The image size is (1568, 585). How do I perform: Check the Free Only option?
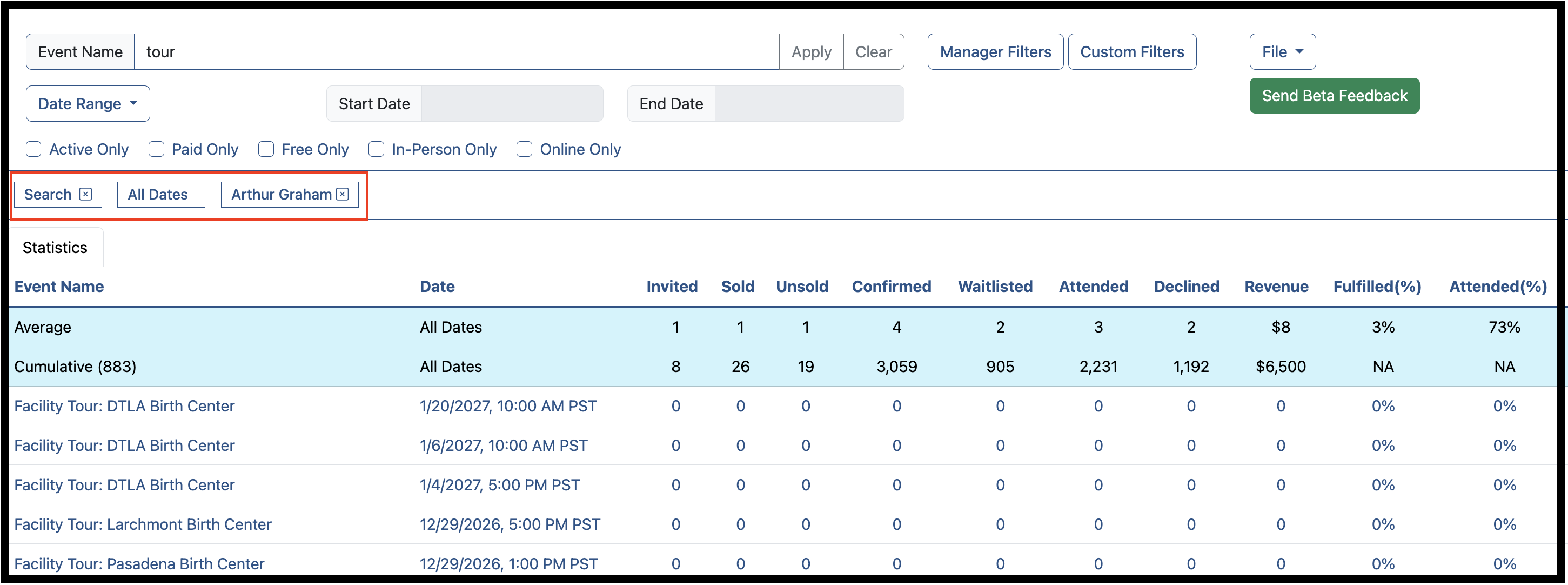tap(266, 149)
